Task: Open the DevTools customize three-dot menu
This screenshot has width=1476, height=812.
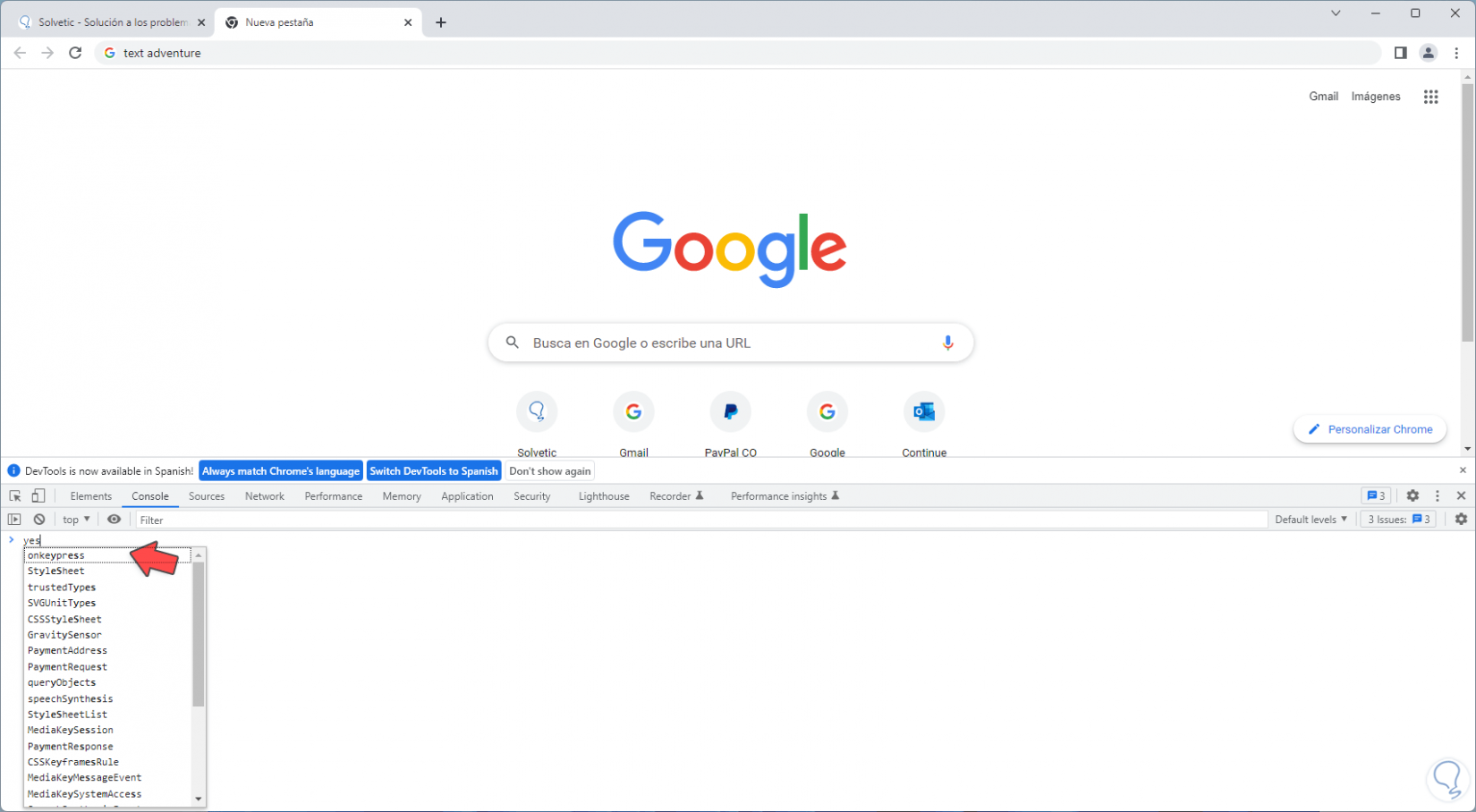Action: tap(1438, 495)
